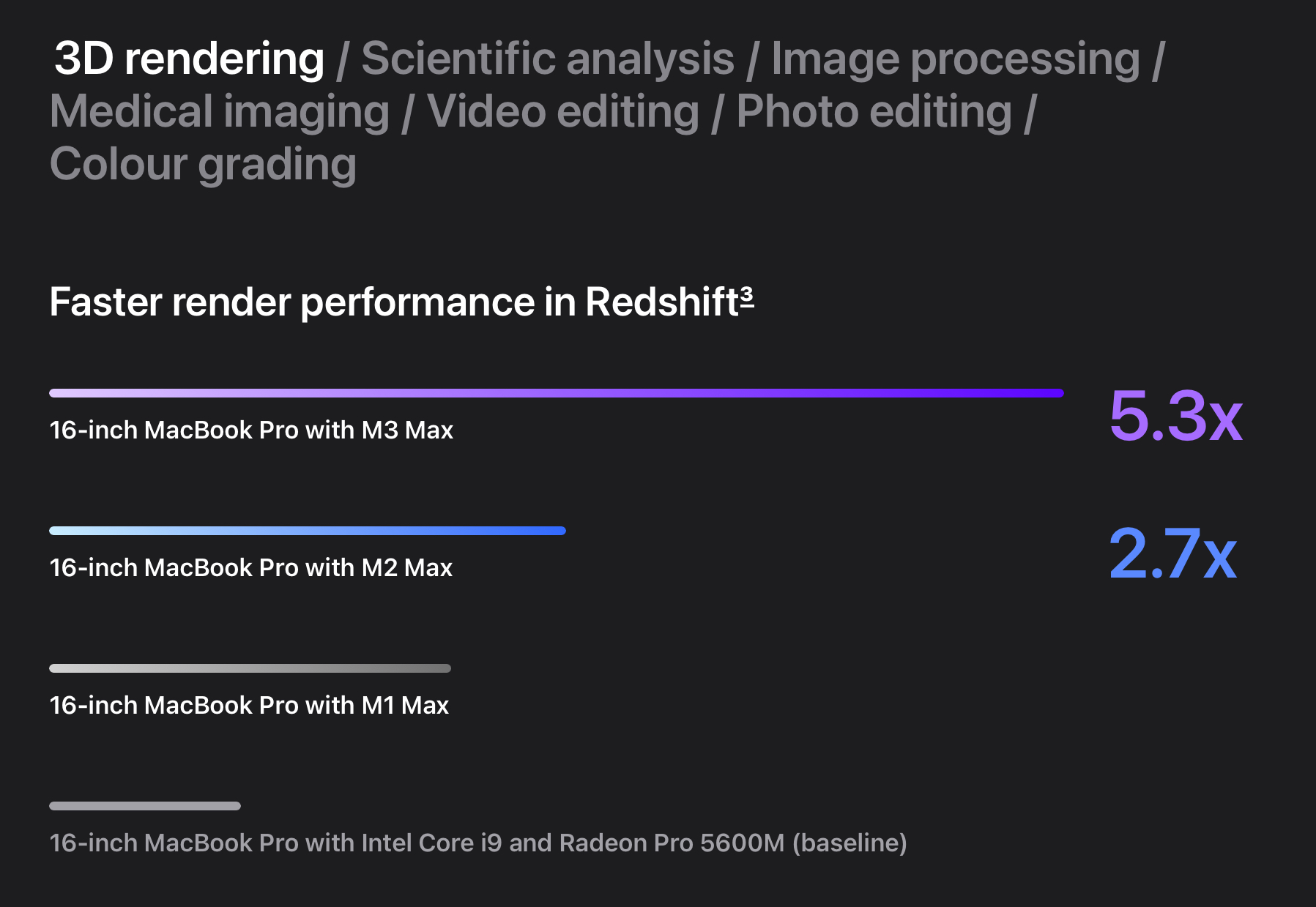Open footnote 3 next to Redshift
This screenshot has width=1316, height=907.
[747, 294]
